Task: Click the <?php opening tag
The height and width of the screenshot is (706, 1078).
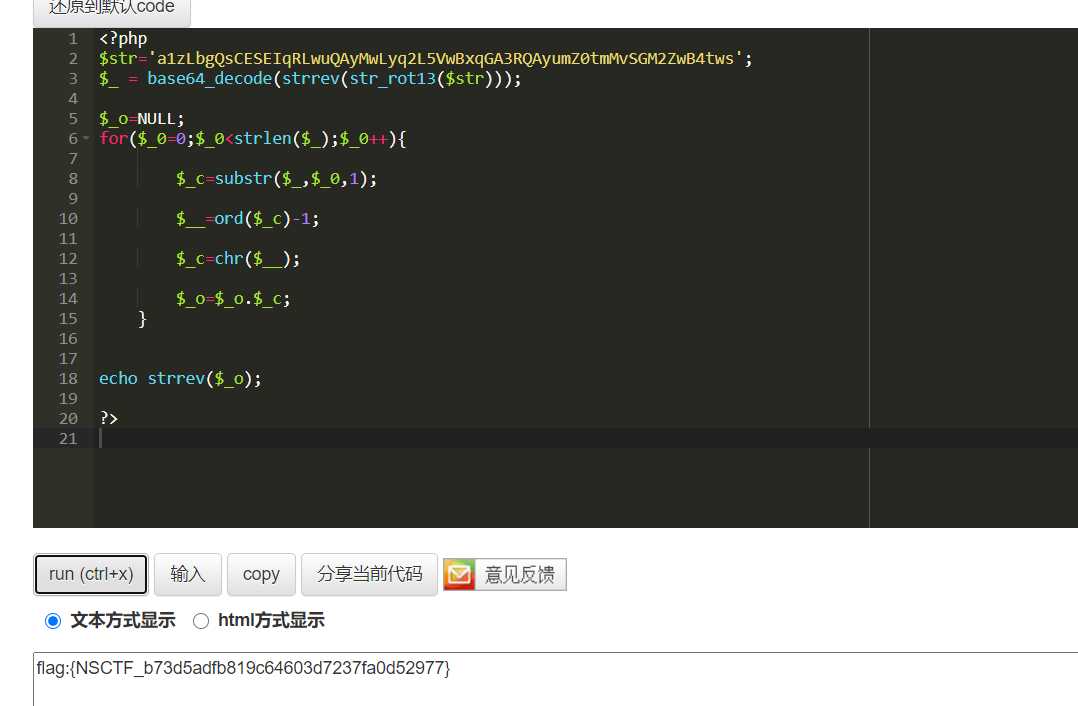Action: (x=123, y=38)
